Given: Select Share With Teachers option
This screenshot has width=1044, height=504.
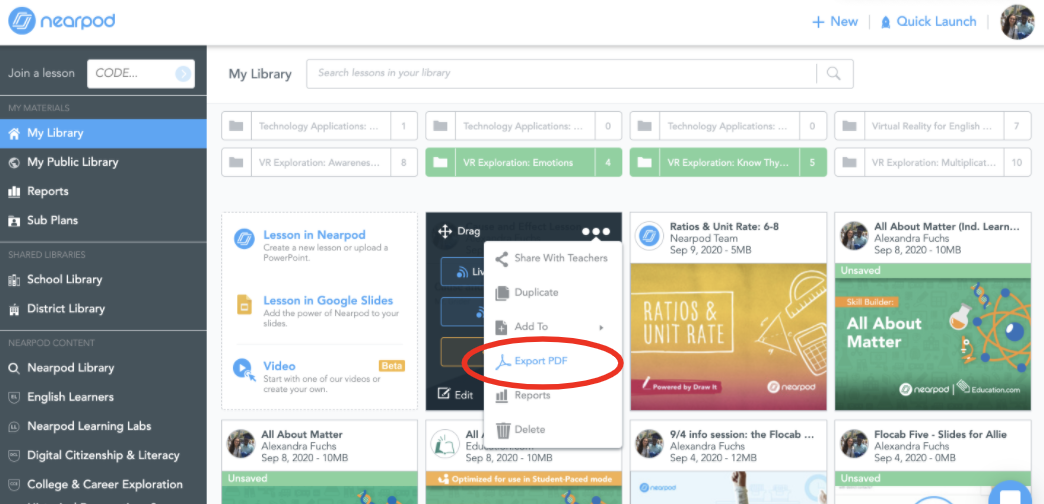Looking at the screenshot, I should point(560,258).
